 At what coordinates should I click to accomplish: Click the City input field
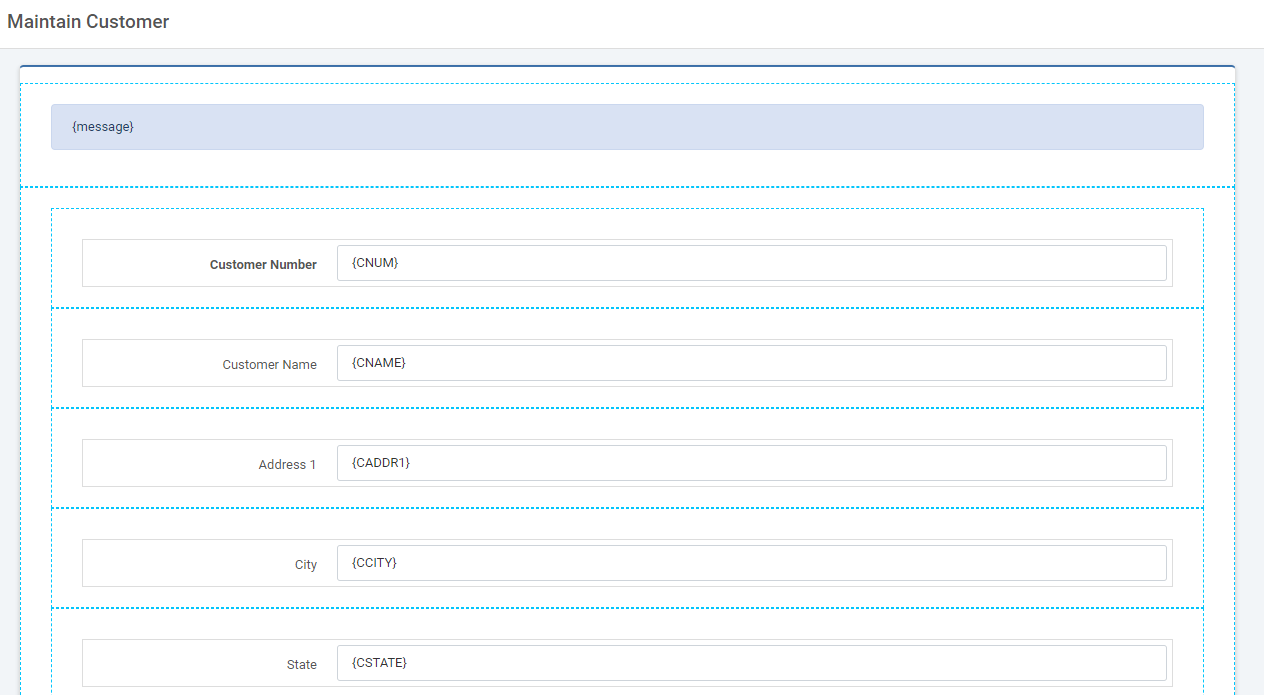pos(751,563)
